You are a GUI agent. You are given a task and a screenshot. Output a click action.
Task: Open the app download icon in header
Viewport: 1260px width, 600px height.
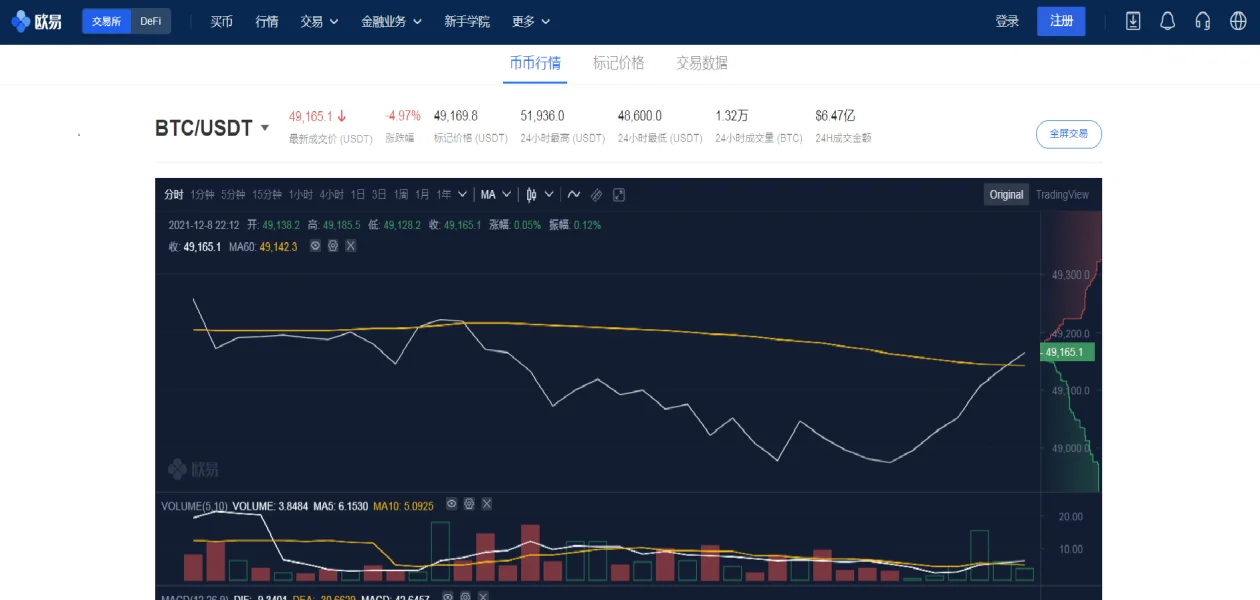coord(1133,21)
